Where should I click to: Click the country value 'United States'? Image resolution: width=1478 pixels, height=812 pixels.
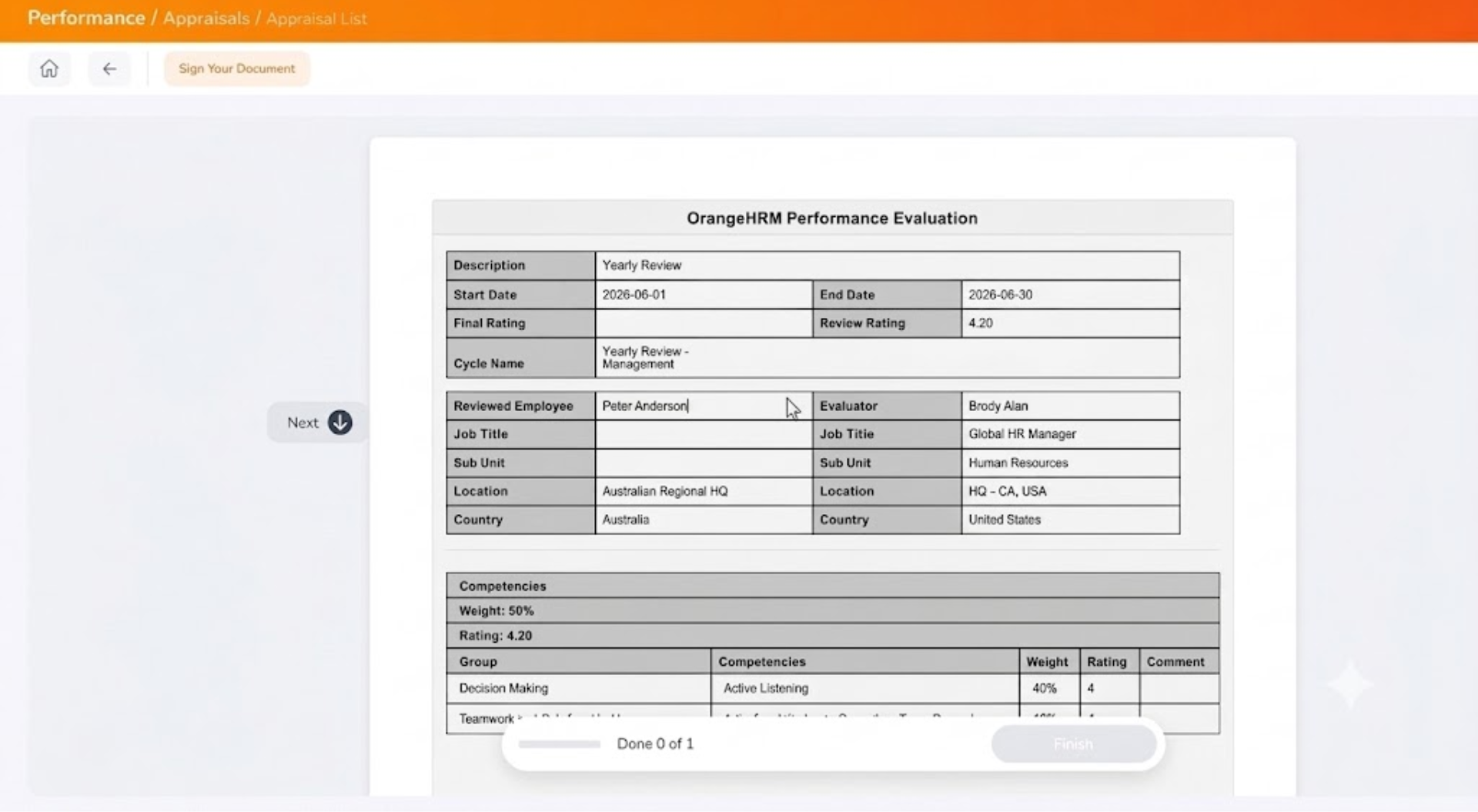pos(1004,520)
